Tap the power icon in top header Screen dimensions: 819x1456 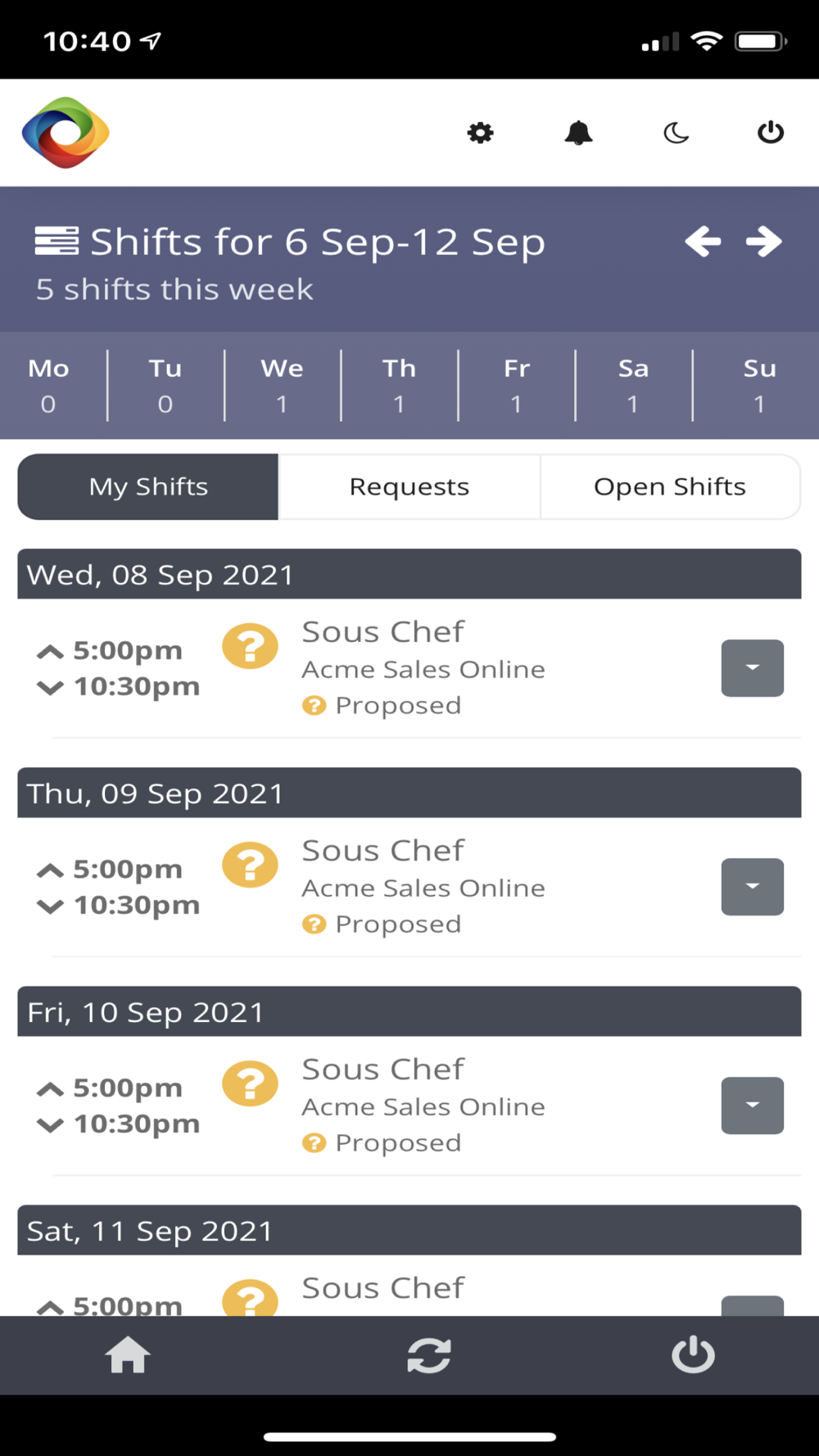pyautogui.click(x=770, y=133)
